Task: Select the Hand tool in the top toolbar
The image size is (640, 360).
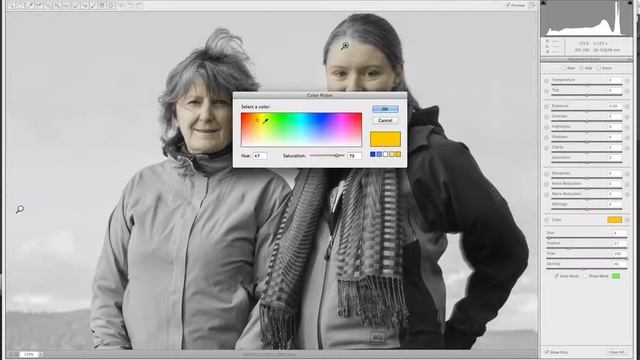Action: [x=20, y=5]
